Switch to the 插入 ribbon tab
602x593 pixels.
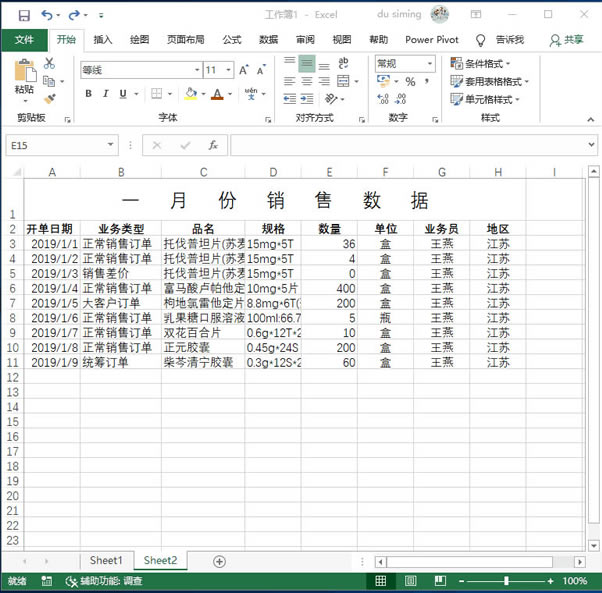tap(103, 40)
